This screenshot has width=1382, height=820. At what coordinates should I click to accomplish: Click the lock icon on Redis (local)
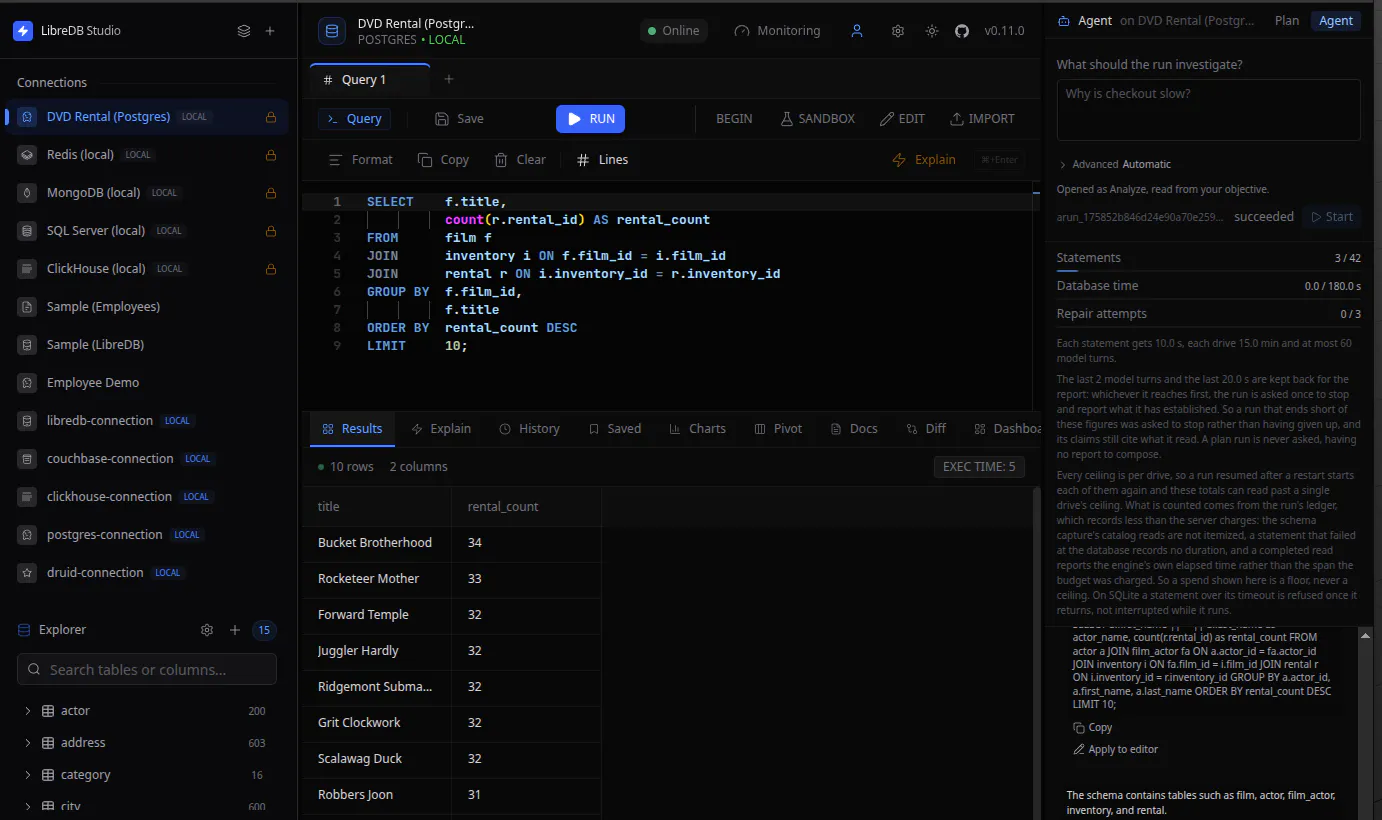270,155
